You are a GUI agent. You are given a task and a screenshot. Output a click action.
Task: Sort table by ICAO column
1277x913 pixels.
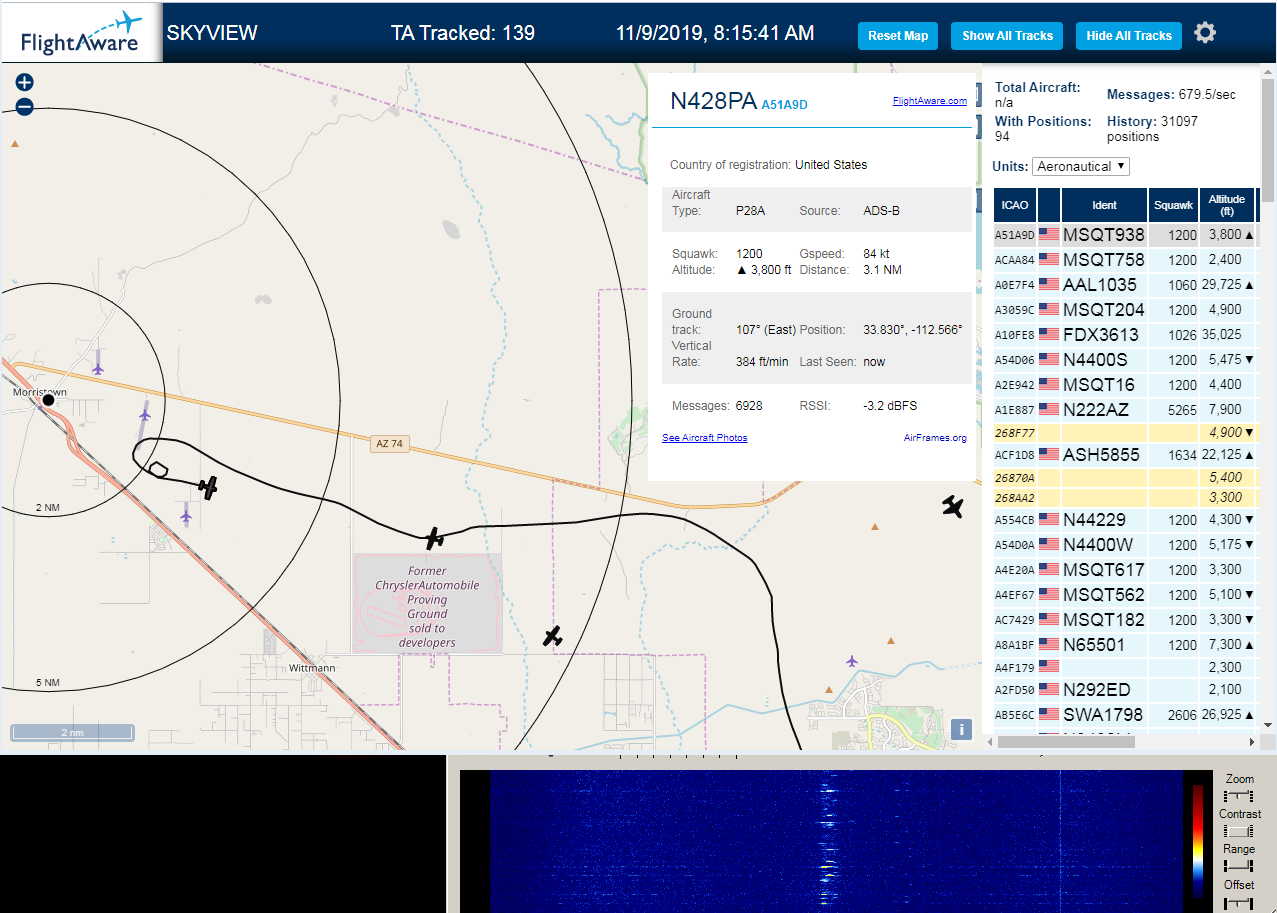click(x=1015, y=205)
